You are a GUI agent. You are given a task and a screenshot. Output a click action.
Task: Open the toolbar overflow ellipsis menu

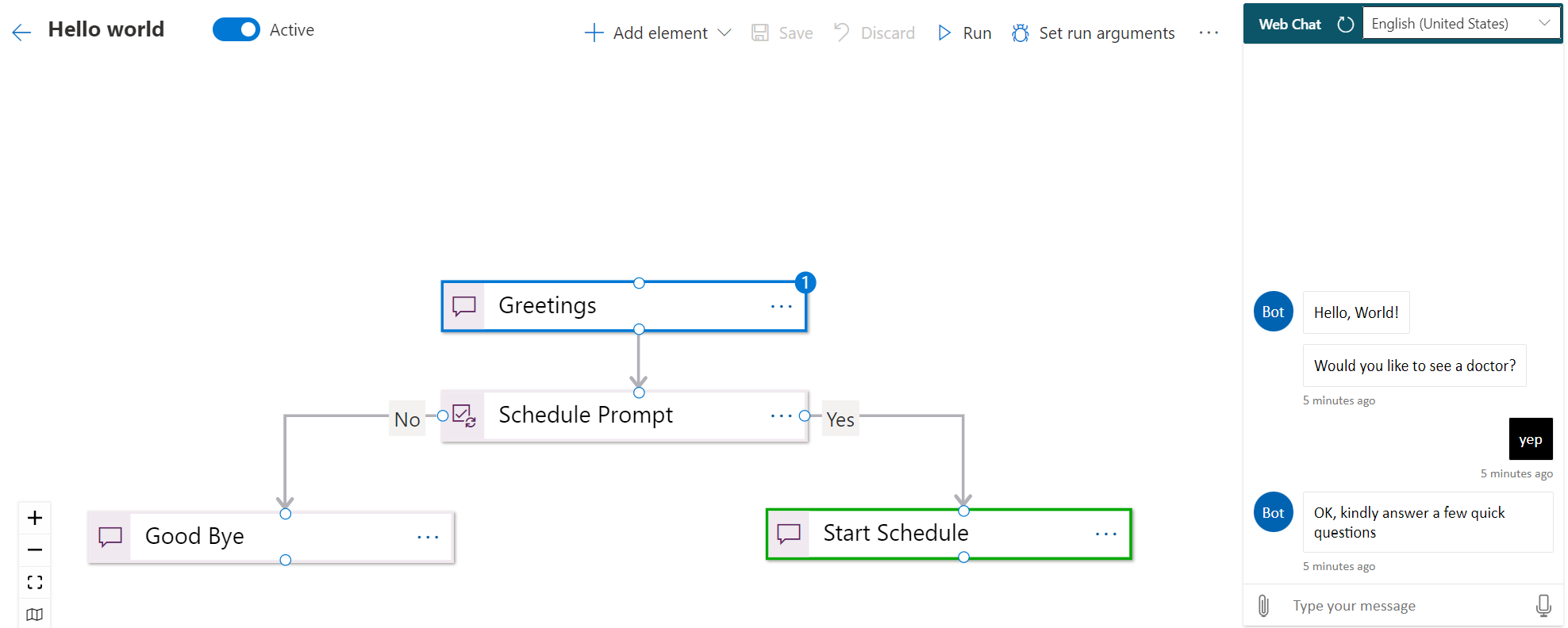pos(1209,33)
